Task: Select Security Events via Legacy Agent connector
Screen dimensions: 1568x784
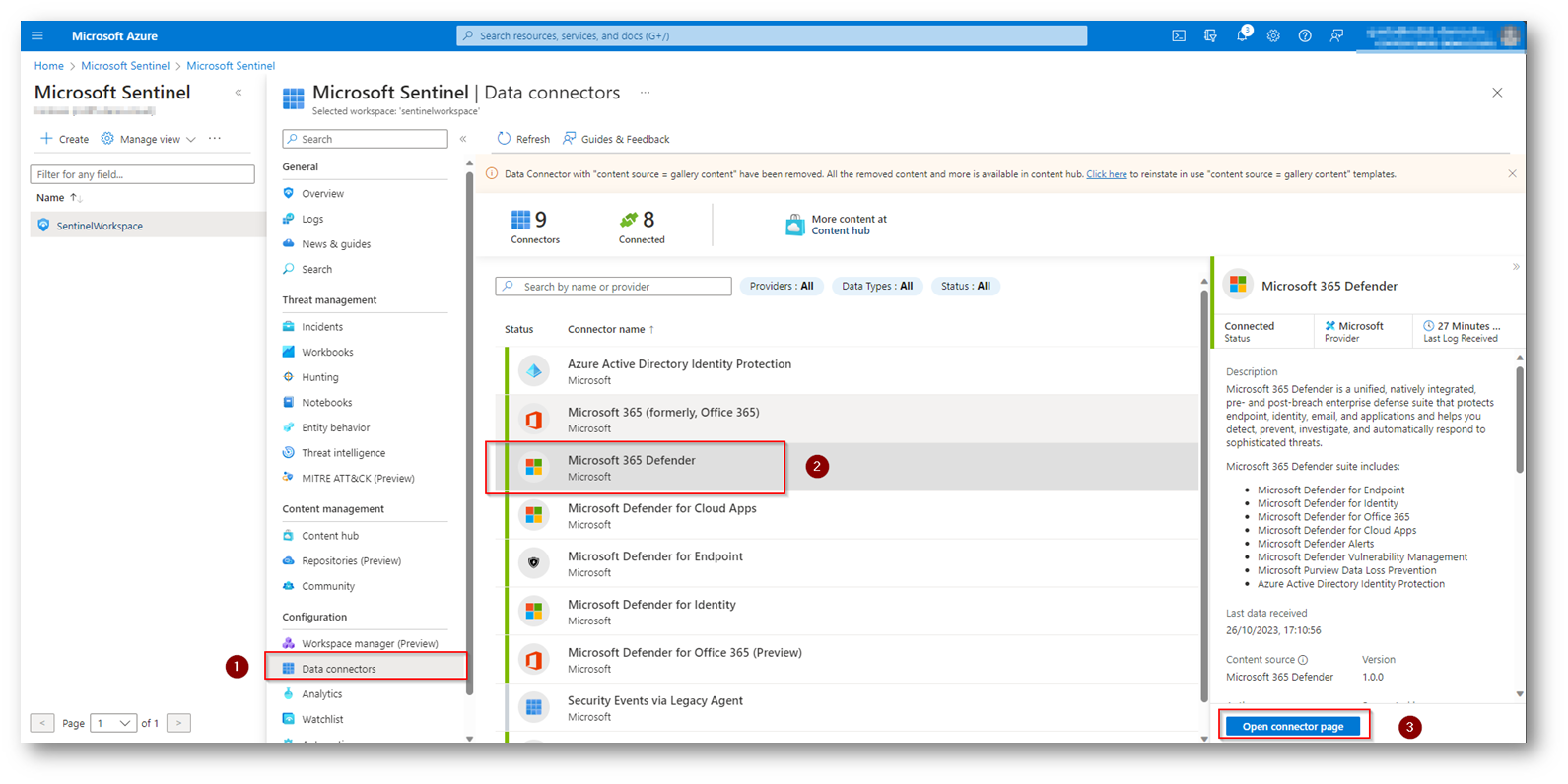Action: pyautogui.click(x=852, y=708)
